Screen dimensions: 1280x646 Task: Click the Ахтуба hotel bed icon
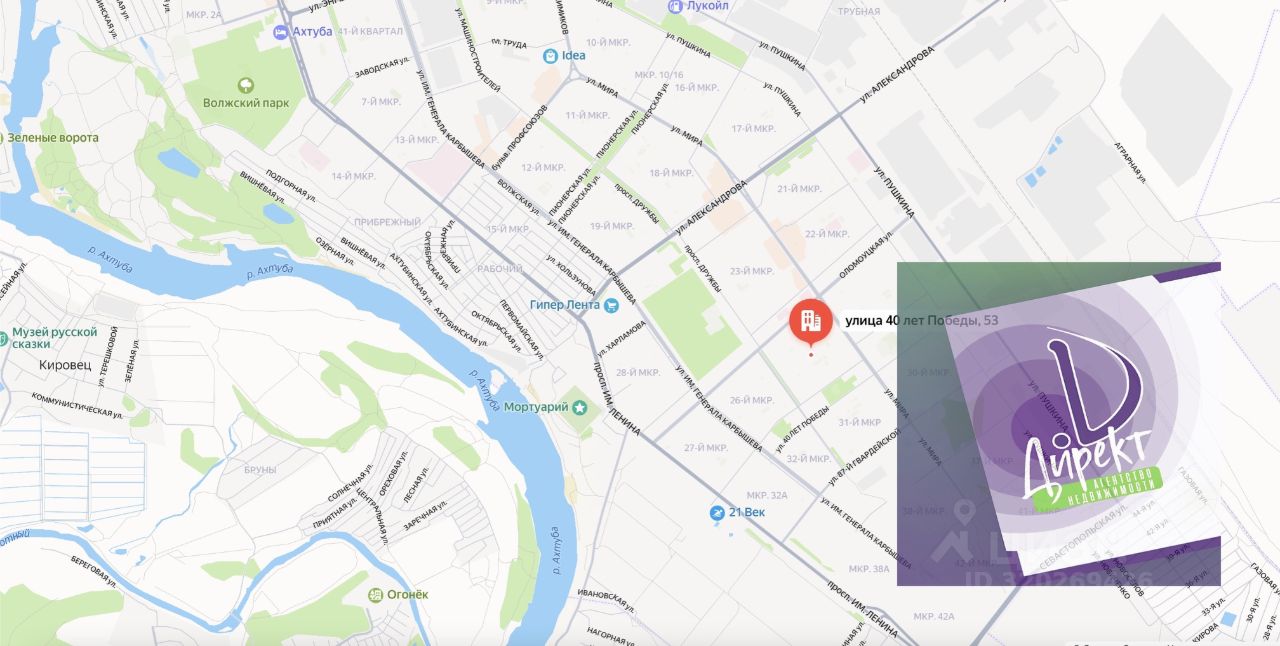tap(281, 32)
